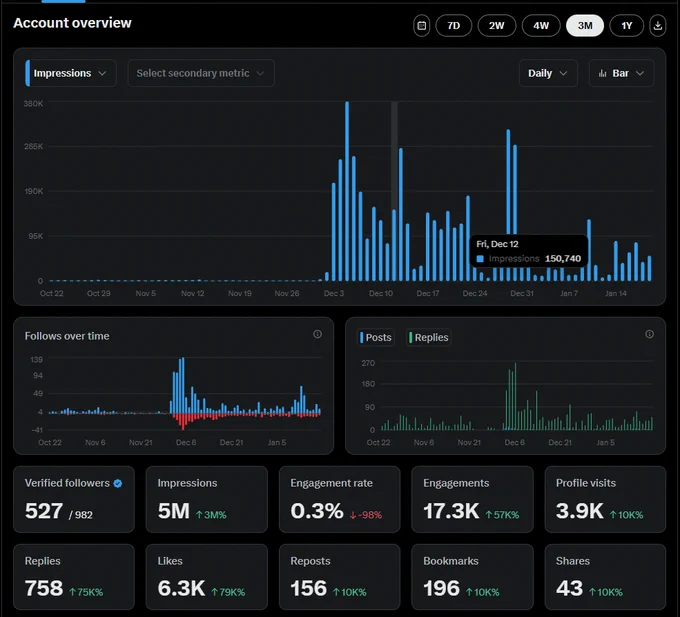Click the tallest impressions bar near Dec 3
This screenshot has height=617, width=680.
[x=347, y=191]
